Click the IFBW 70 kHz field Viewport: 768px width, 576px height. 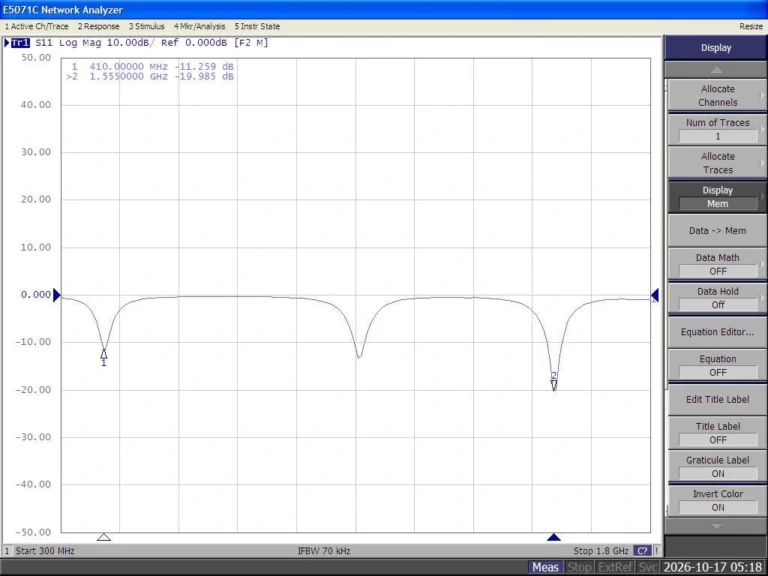pyautogui.click(x=324, y=551)
